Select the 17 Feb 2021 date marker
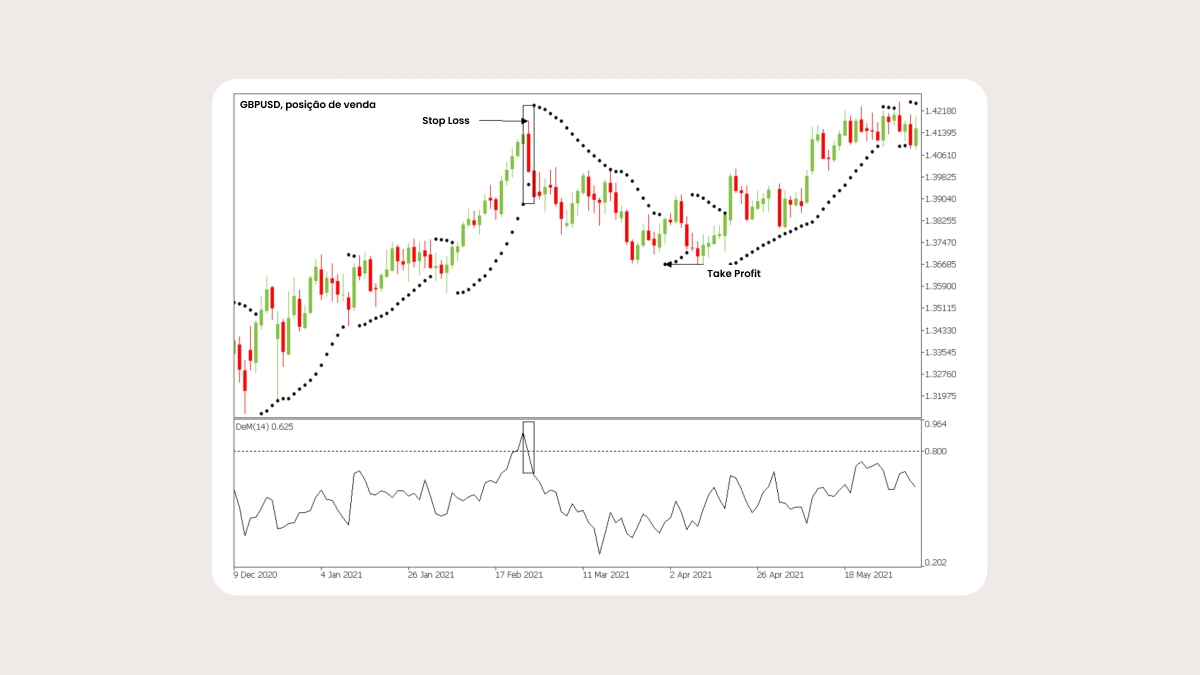Image resolution: width=1200 pixels, height=675 pixels. coord(519,575)
